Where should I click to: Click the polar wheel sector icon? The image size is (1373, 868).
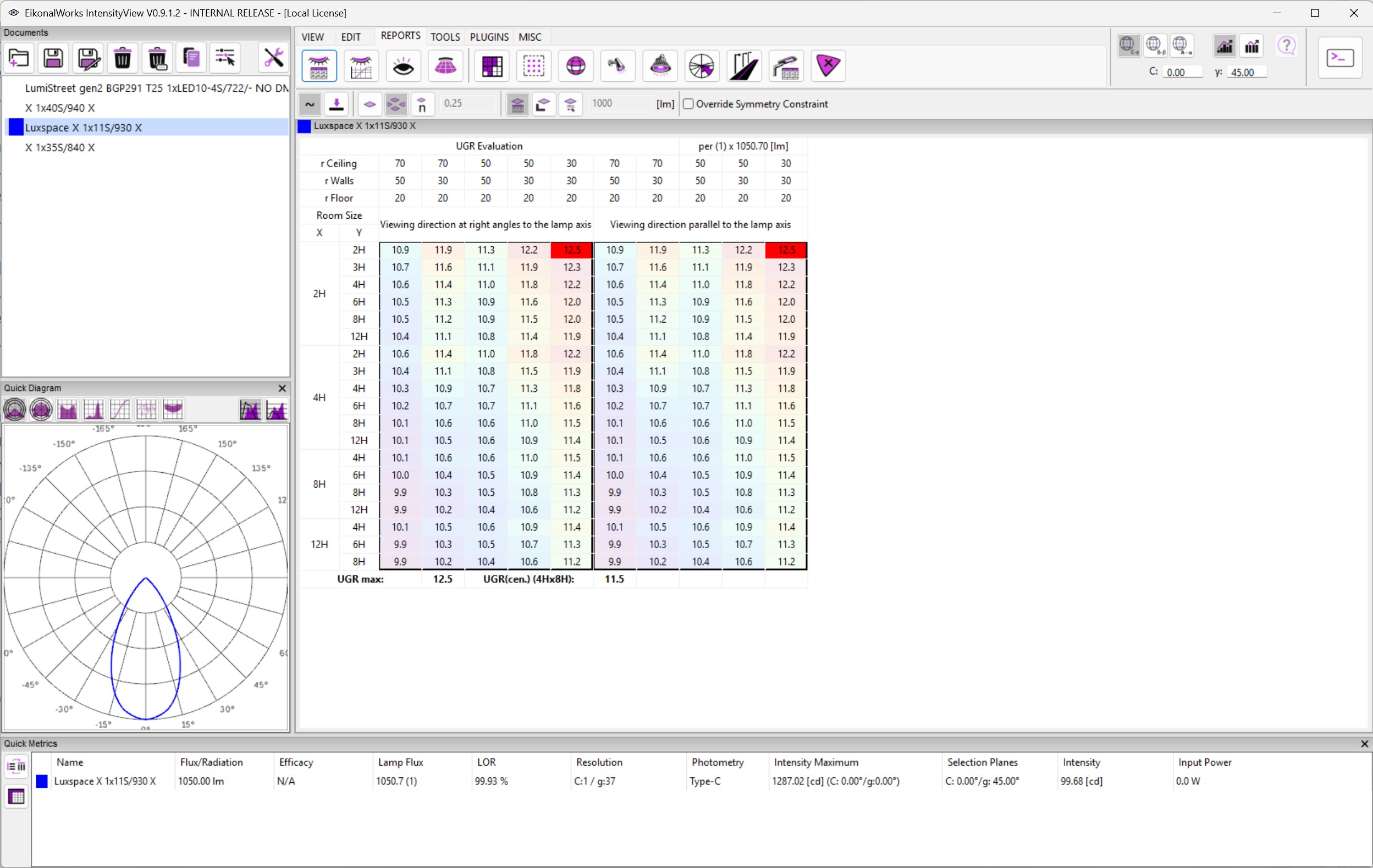tap(702, 66)
